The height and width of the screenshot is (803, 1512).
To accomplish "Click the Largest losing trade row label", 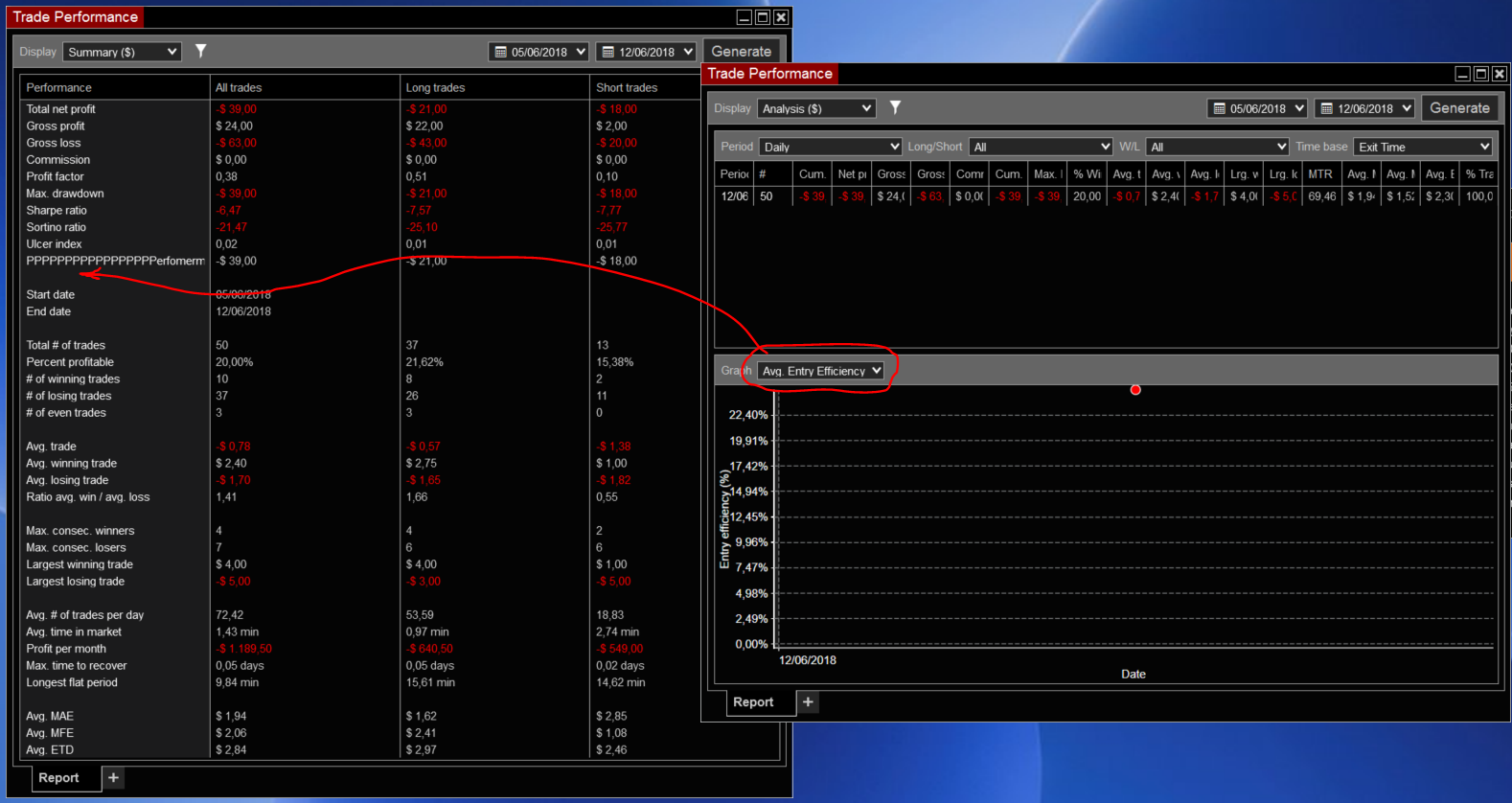I will point(75,582).
